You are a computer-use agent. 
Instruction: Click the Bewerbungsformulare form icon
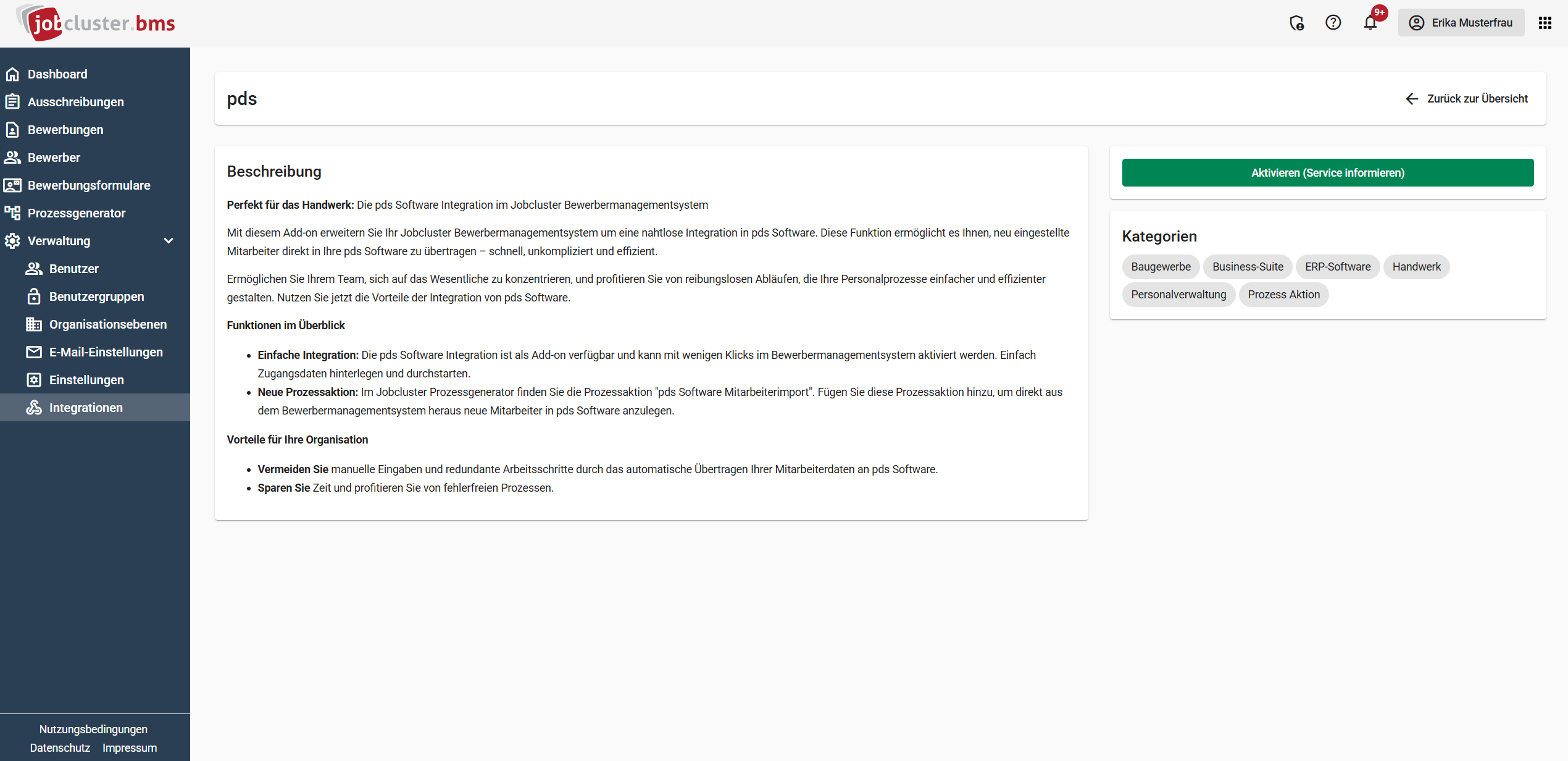point(12,185)
